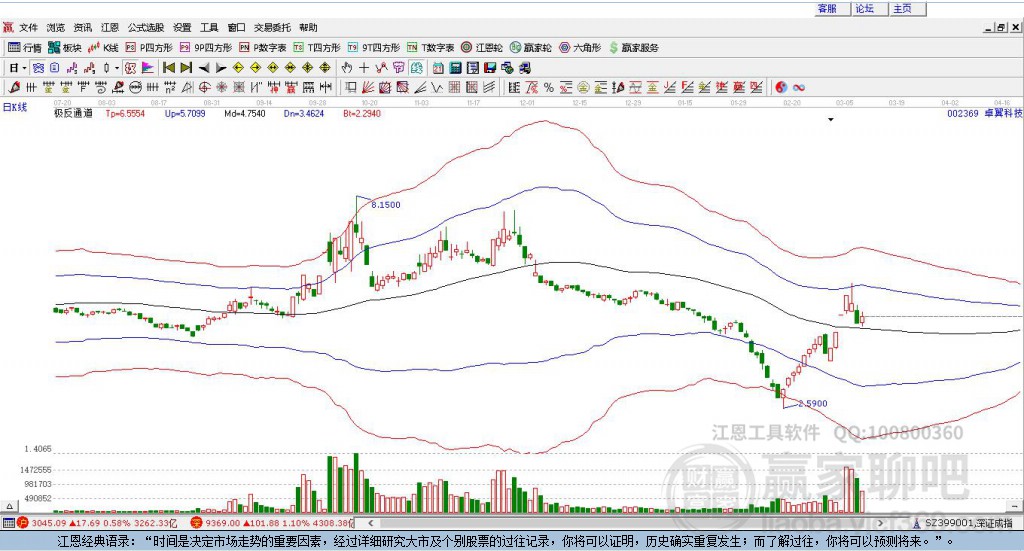Click the Md=4.7540 value
This screenshot has height=551, width=1024.
(245, 113)
